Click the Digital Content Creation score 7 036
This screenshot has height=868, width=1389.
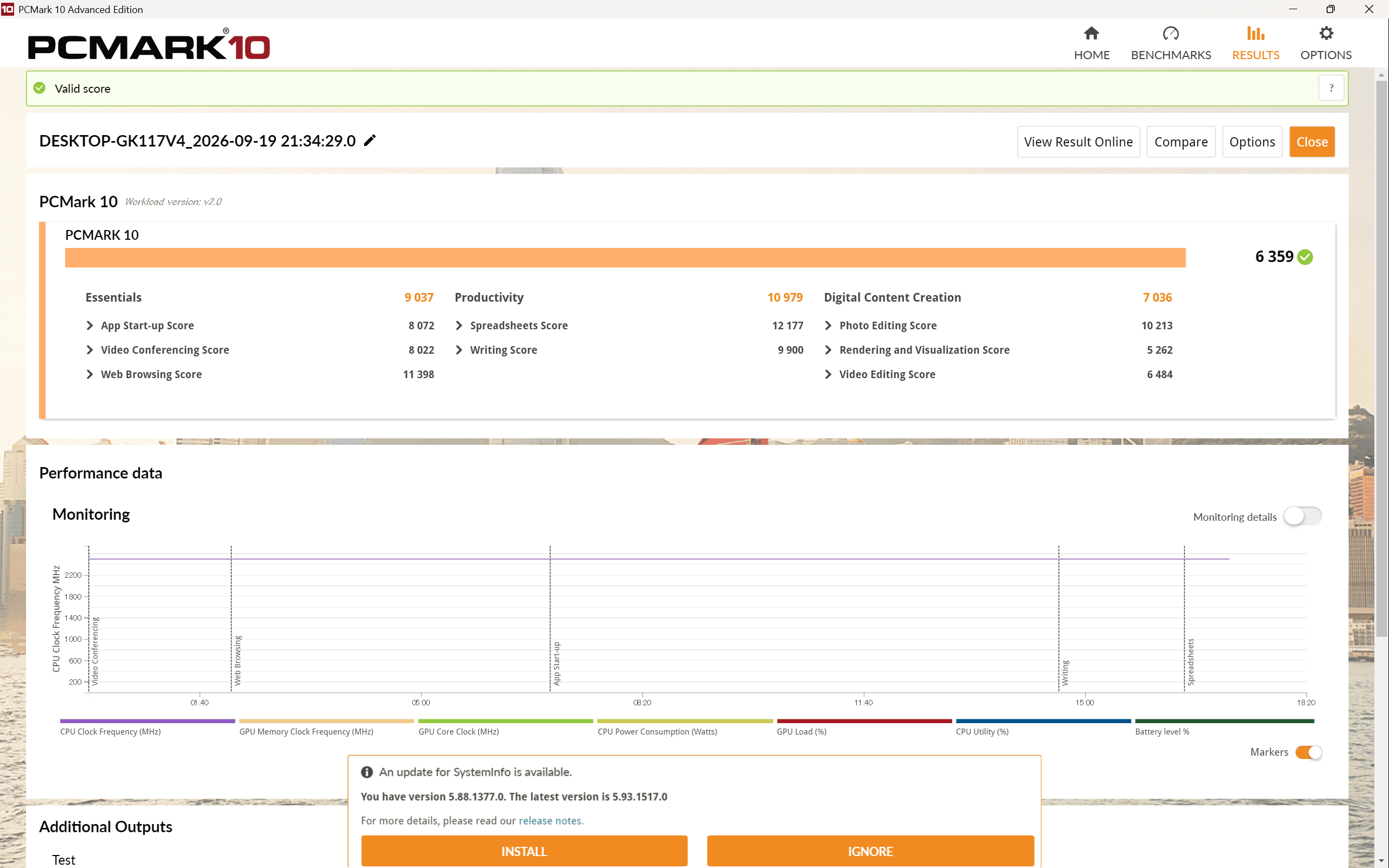click(1157, 297)
